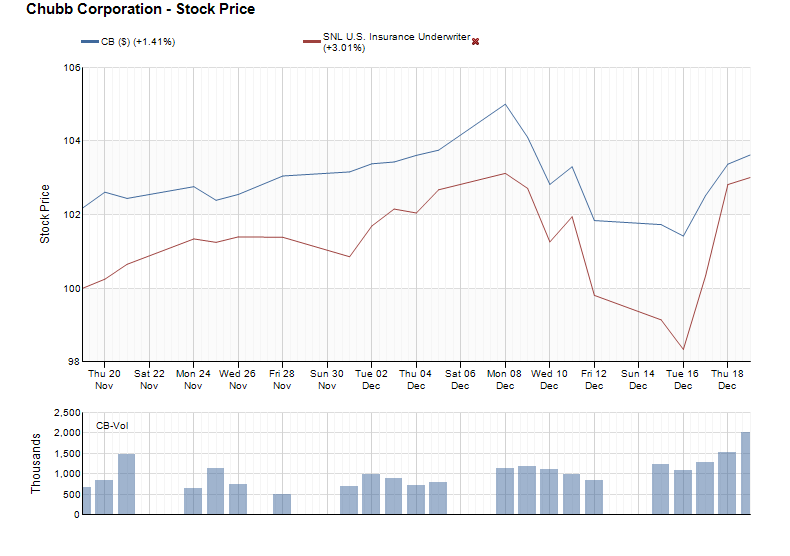Click the blue line peak at Mon 08 Dec
790x556 pixels.
click(x=505, y=104)
